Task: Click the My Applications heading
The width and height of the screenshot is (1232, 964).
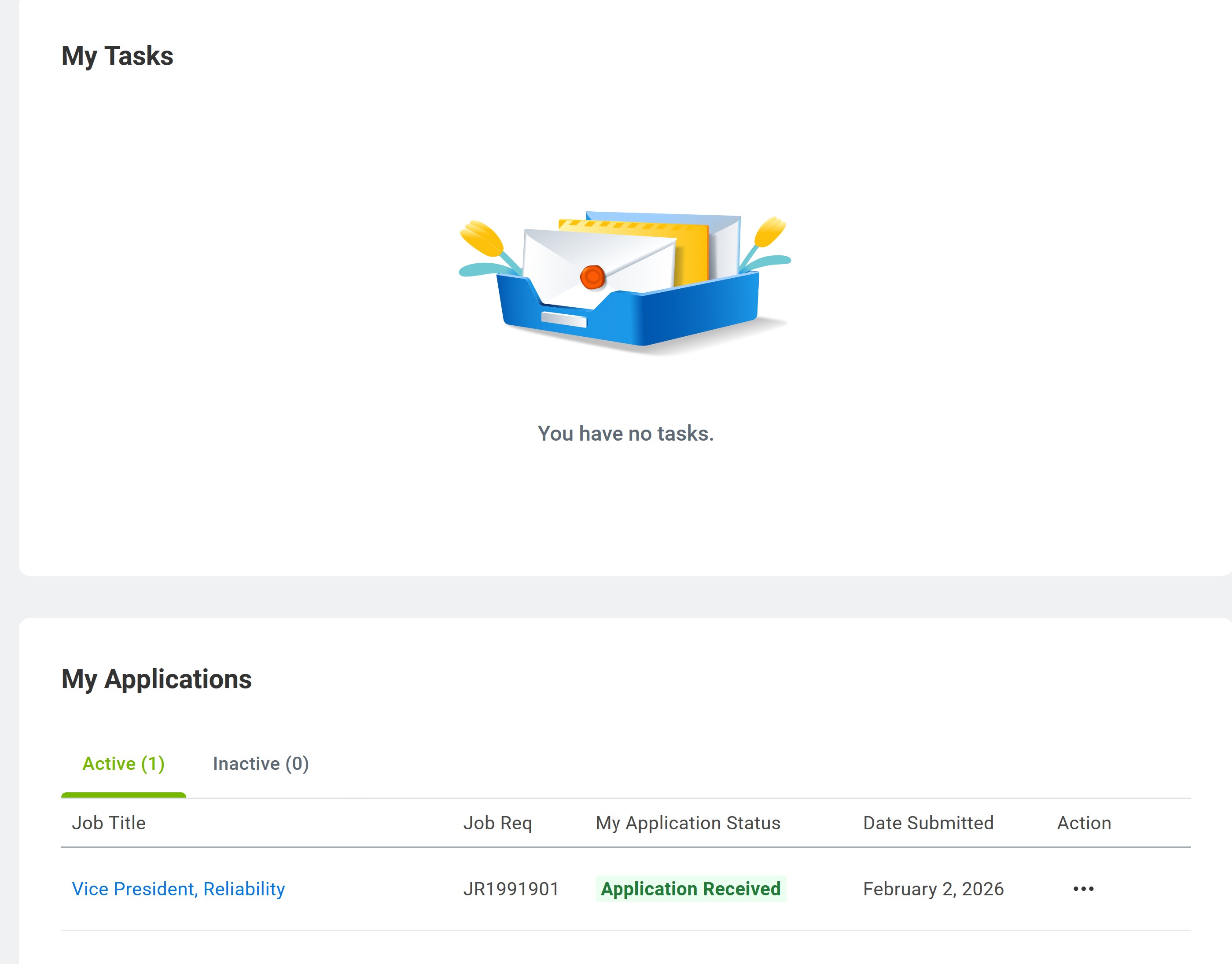Action: click(156, 680)
